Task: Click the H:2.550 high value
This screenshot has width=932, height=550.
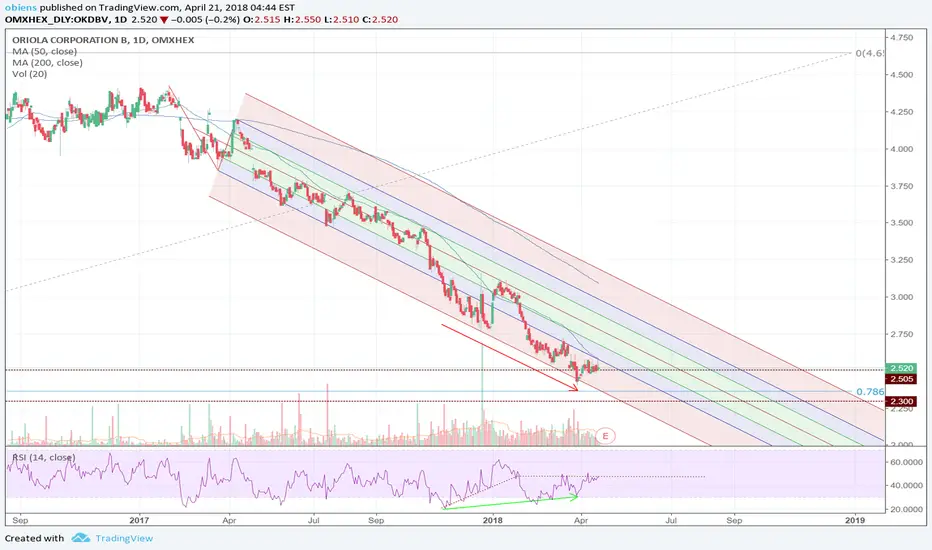Action: 304,20
